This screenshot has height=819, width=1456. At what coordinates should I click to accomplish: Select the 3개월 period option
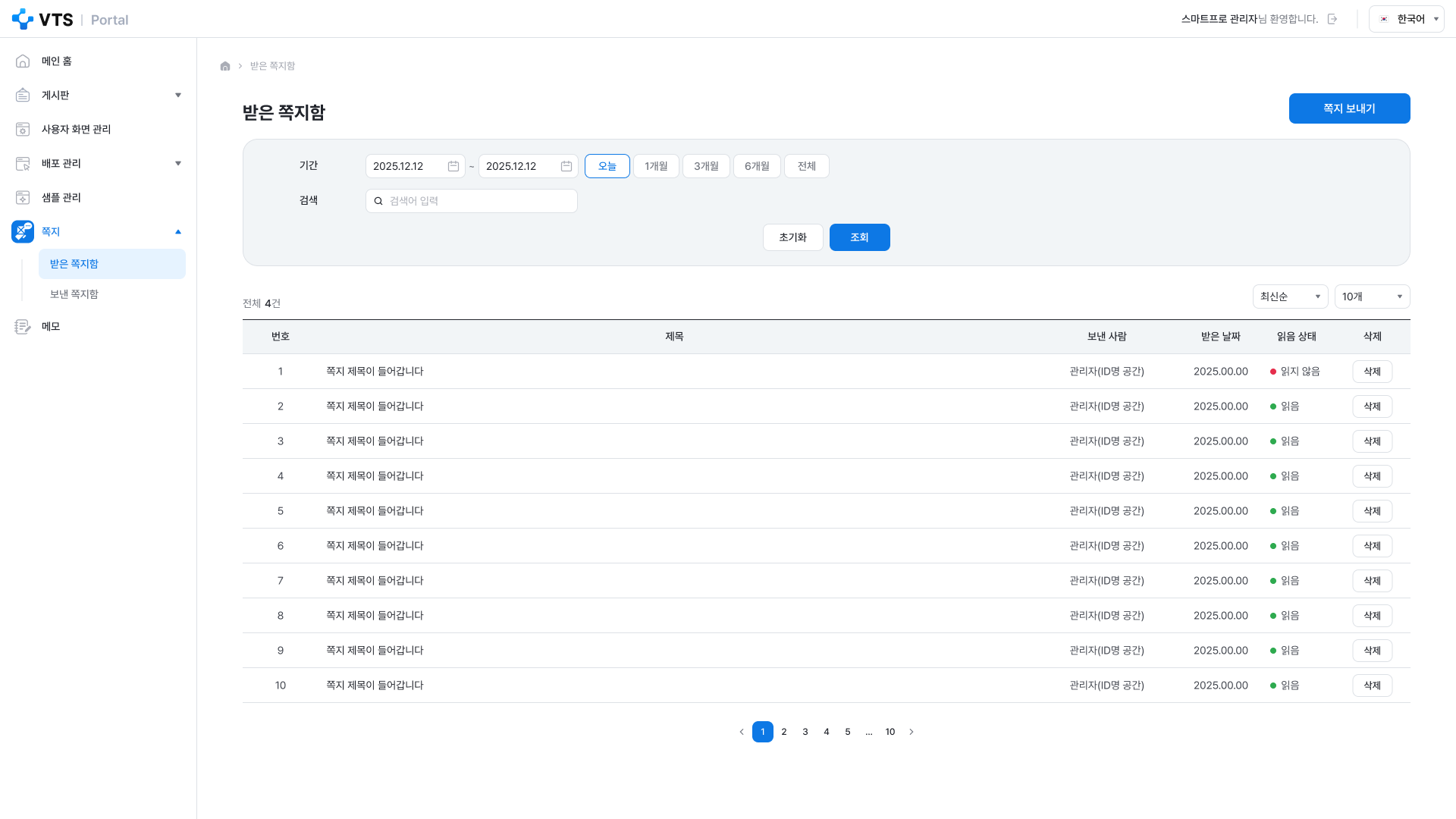(x=706, y=166)
